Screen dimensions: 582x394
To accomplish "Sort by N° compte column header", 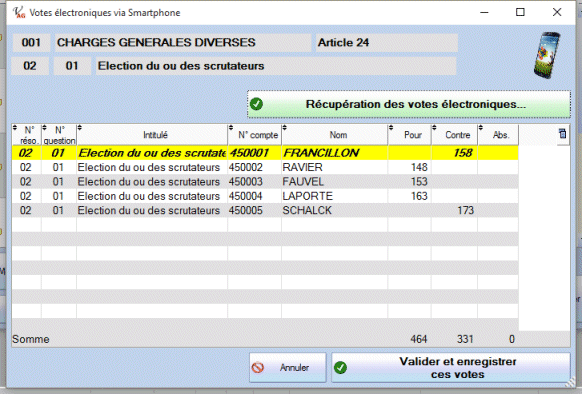I will point(255,135).
